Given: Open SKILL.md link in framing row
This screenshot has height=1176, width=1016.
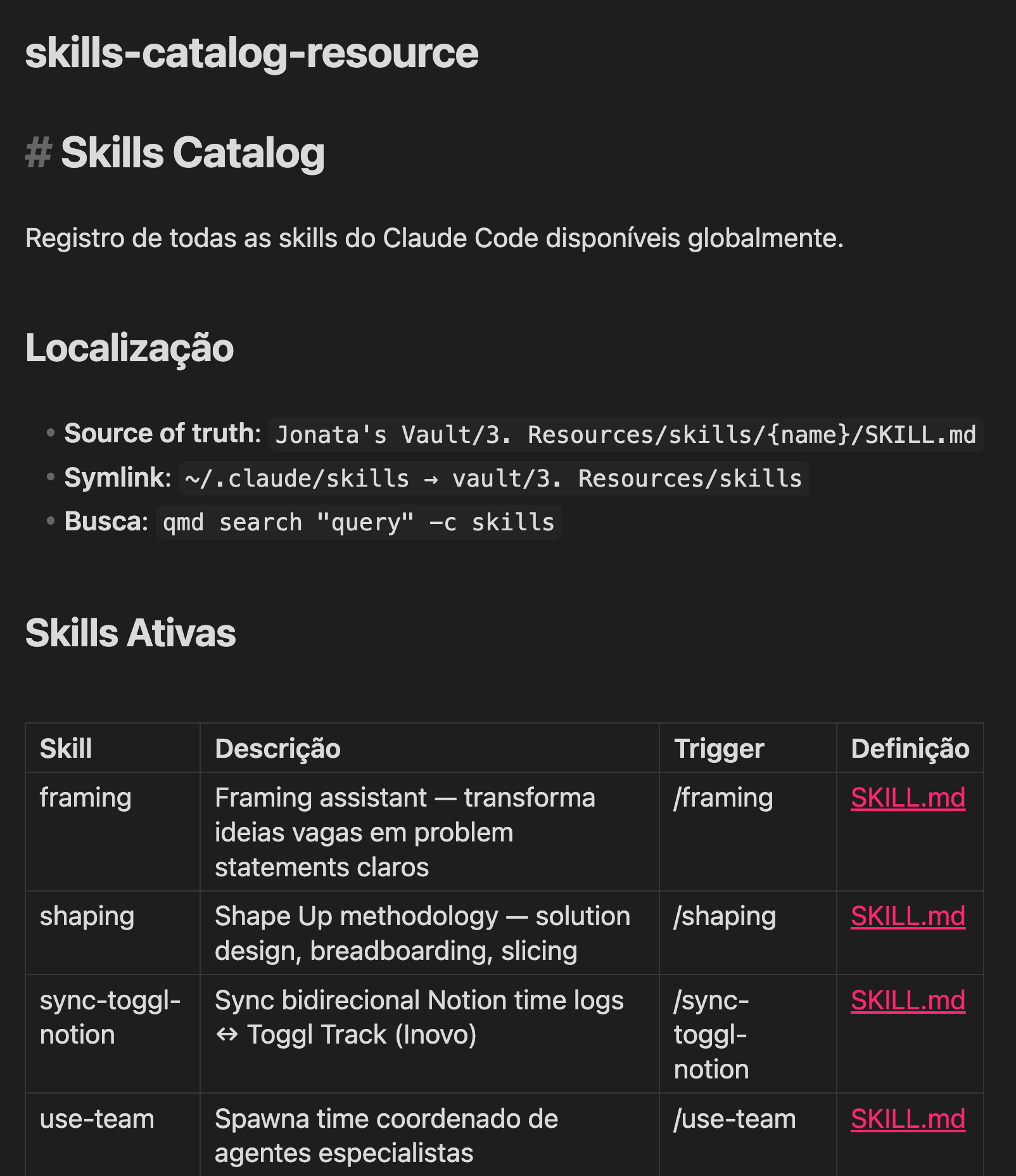Looking at the screenshot, I should [907, 798].
